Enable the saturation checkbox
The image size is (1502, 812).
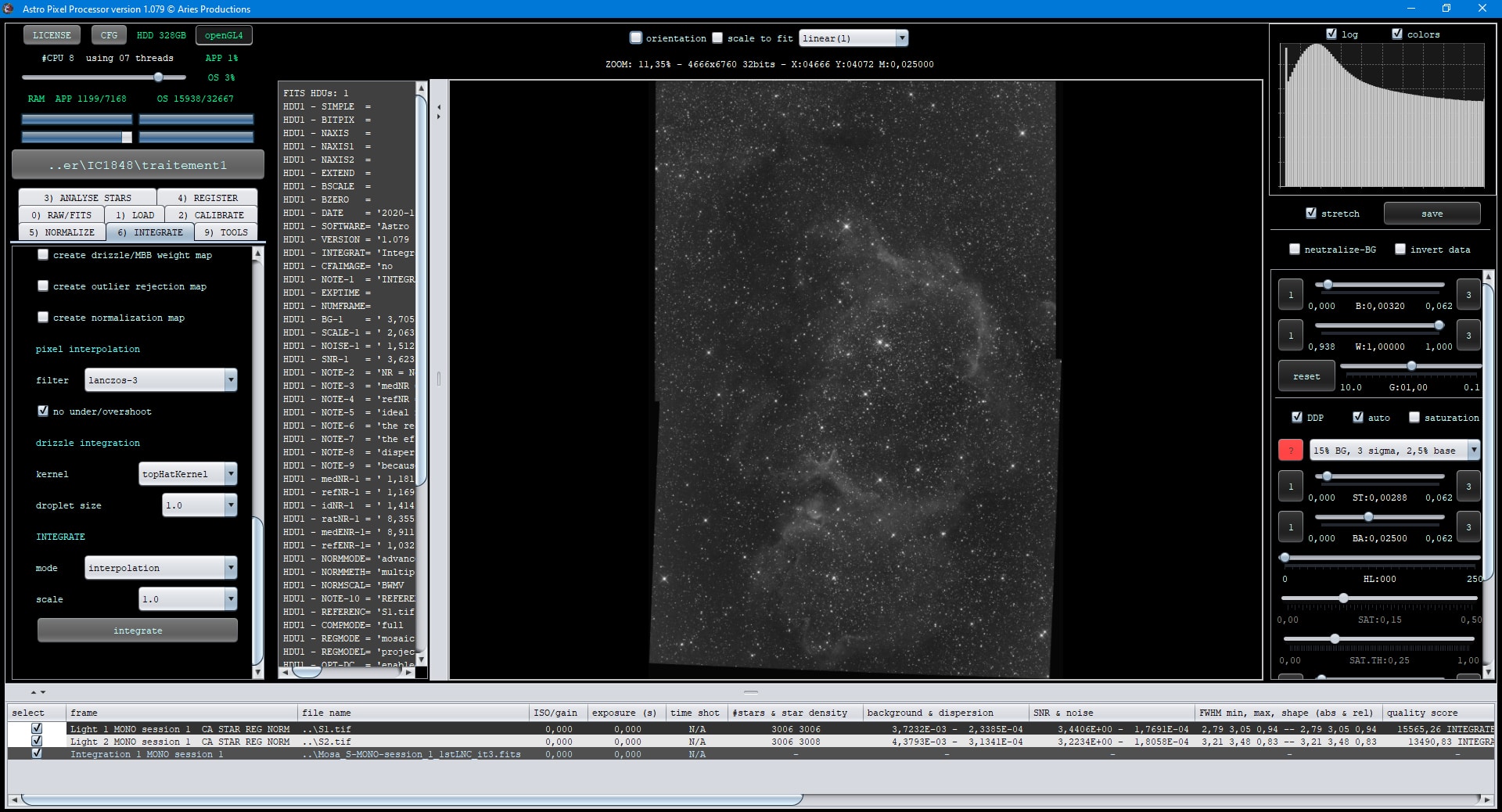[x=1414, y=418]
